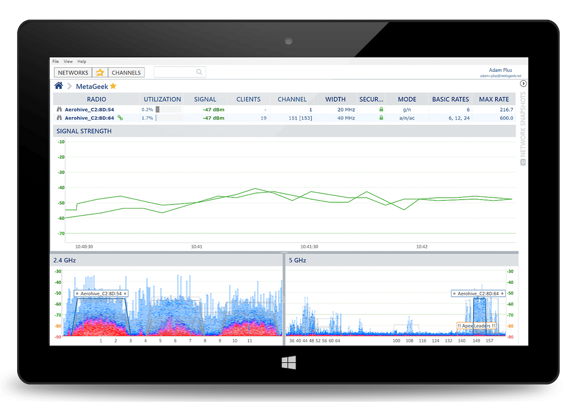Click the Aerohive_C2:8D:54 label in 2.4 GHz chart
This screenshot has width=574, height=402.
coord(101,293)
